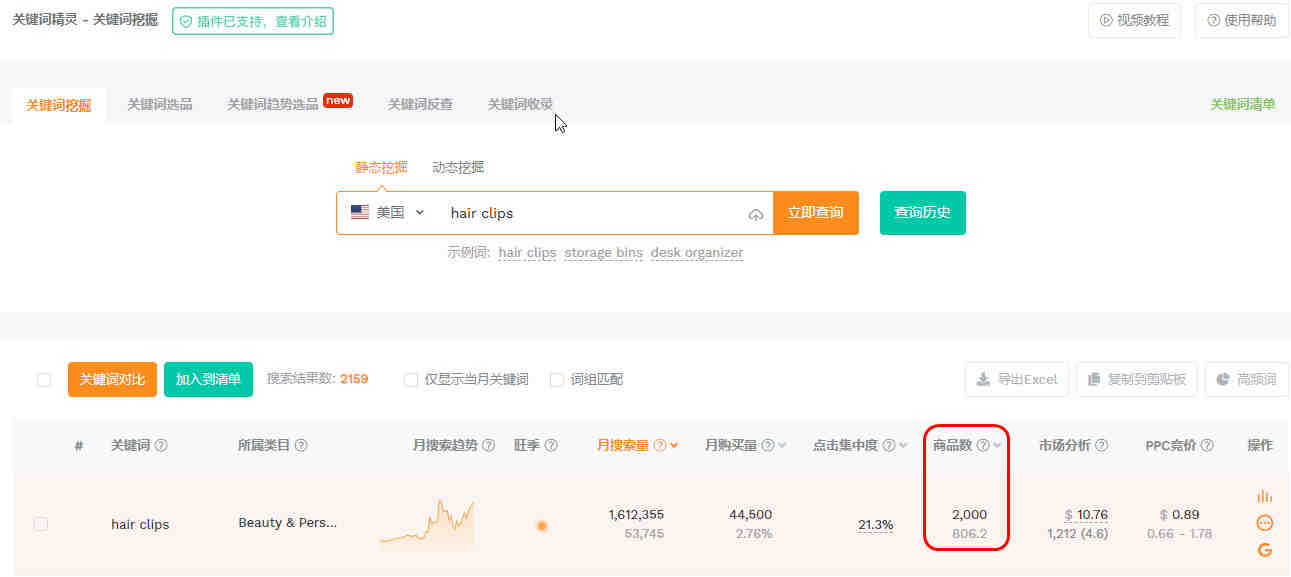The width and height of the screenshot is (1291, 577).
Task: Click hair clips keyword in table row
Action: [140, 524]
